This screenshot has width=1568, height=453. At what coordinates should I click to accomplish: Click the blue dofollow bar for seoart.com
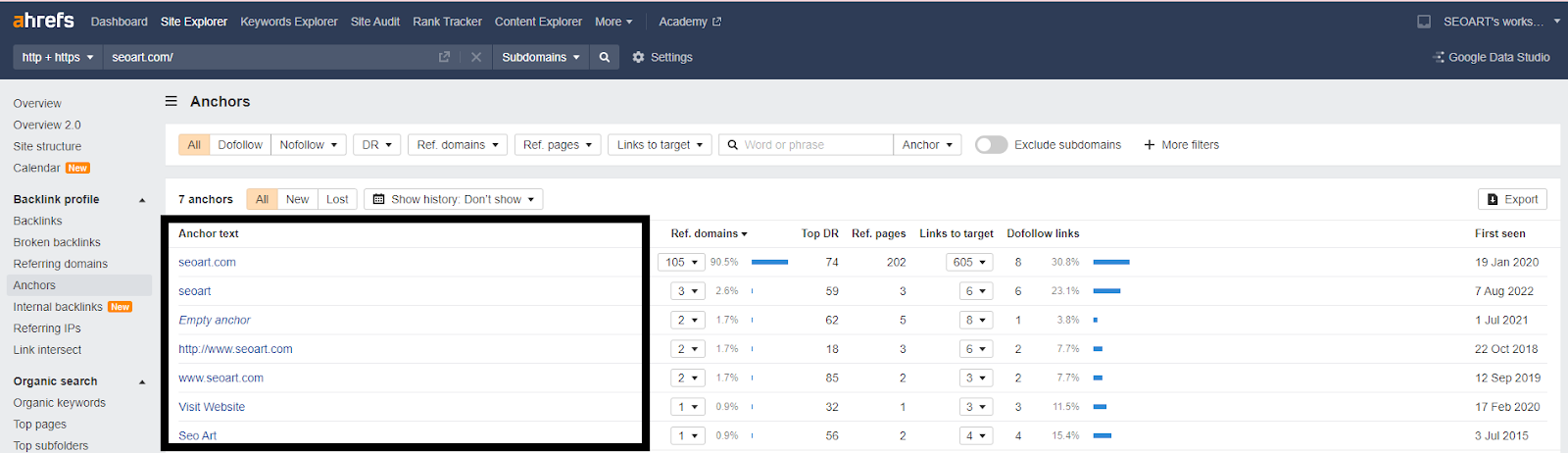pos(1111,262)
